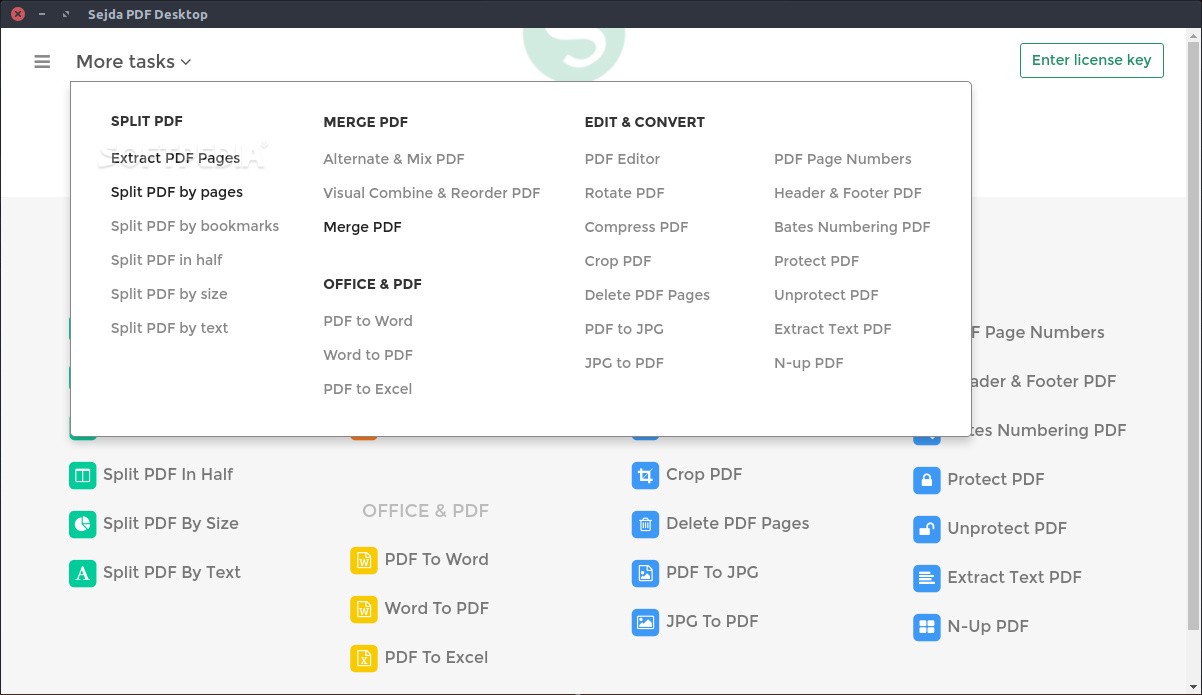Screen dimensions: 1202x695
Task: Open Unprotect PDF main page link
Action: click(1007, 528)
